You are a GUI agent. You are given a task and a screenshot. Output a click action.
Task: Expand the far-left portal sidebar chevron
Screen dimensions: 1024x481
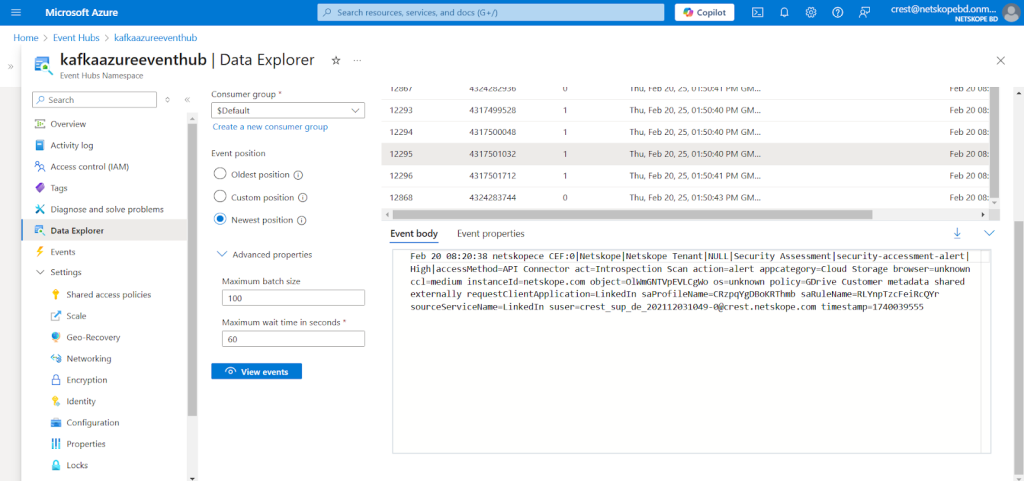pyautogui.click(x=10, y=67)
